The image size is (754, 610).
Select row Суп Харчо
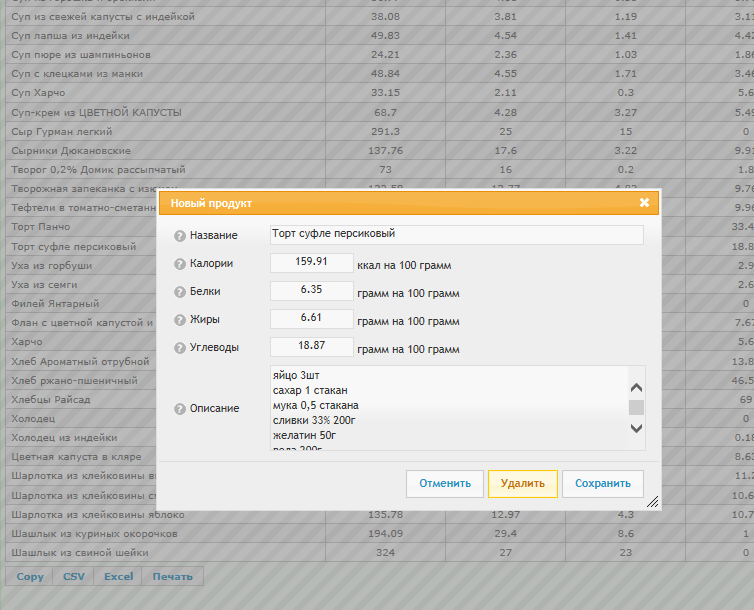(x=380, y=93)
